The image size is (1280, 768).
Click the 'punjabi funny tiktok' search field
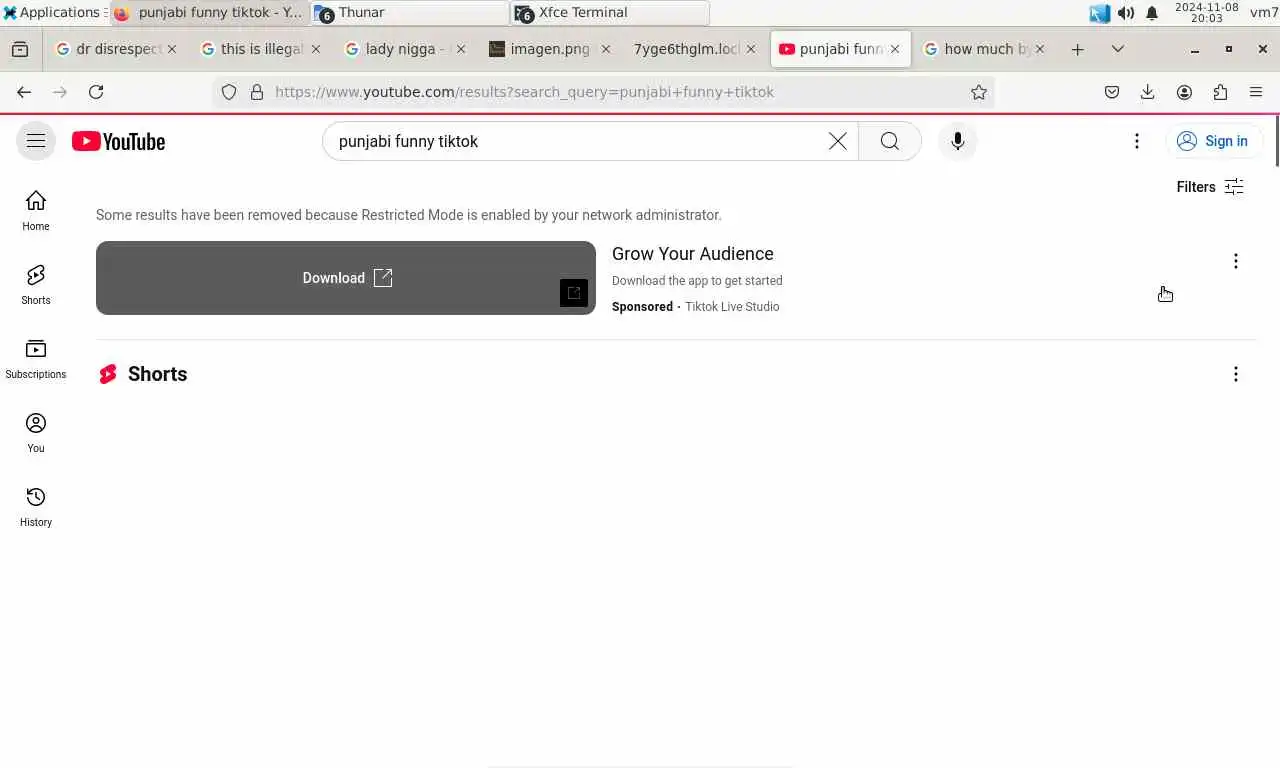pyautogui.click(x=576, y=141)
